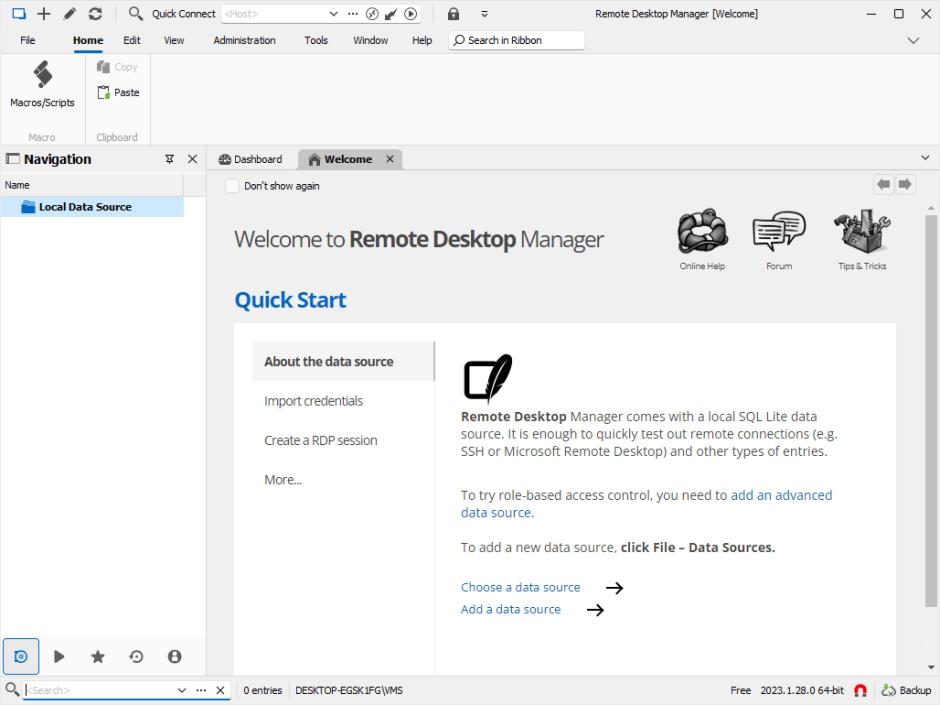Open the Help ribbon tab
The width and height of the screenshot is (940, 705).
(x=422, y=40)
